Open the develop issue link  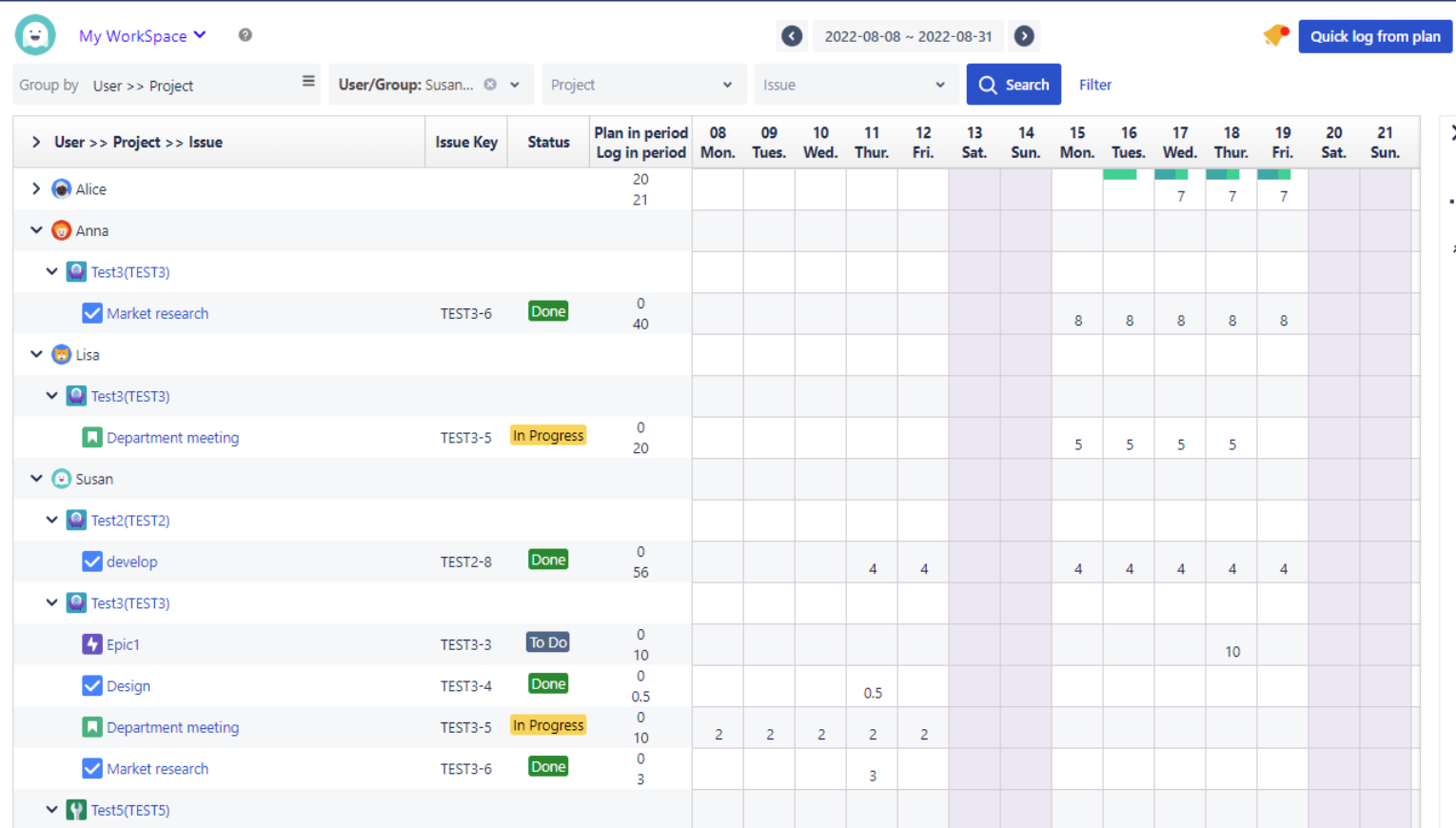coord(132,562)
